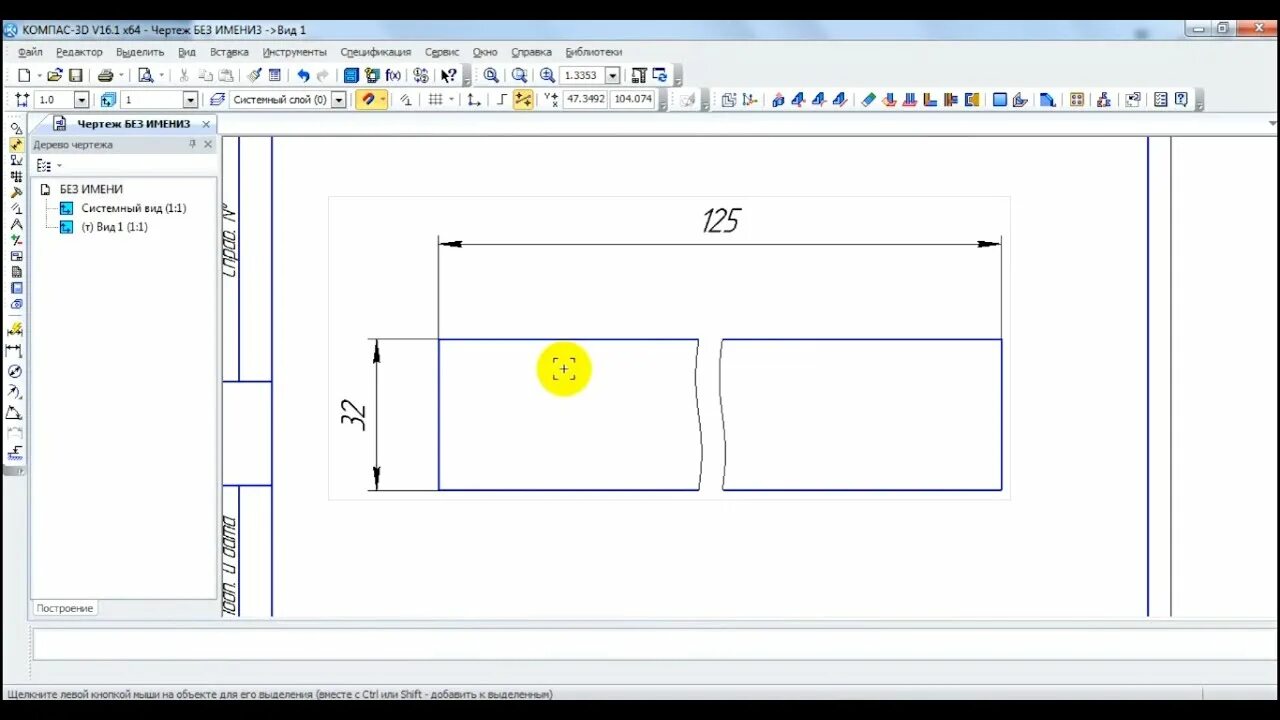Screen dimensions: 1280x720
Task: Open the view number 1 dropdown
Action: [190, 100]
